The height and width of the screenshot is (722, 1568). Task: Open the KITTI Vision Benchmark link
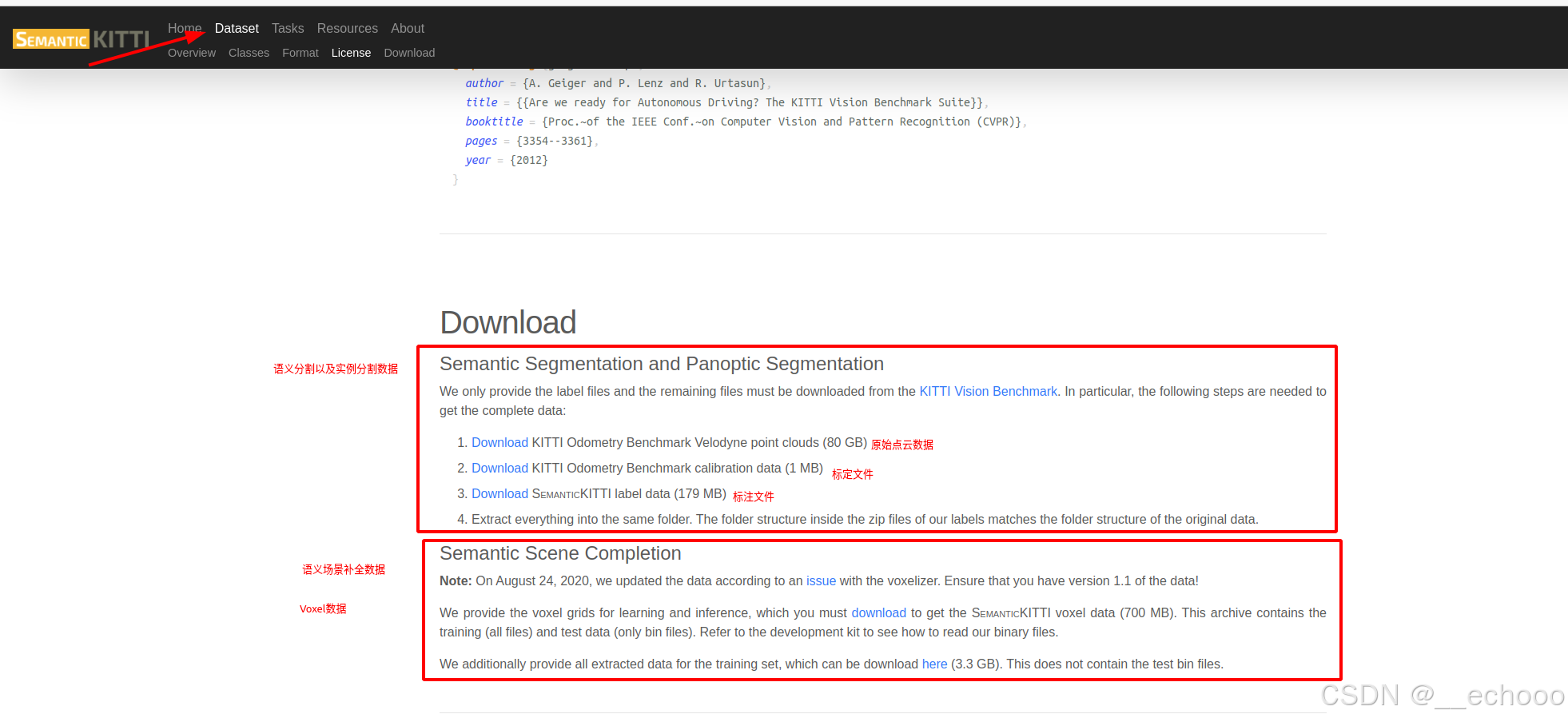click(988, 391)
